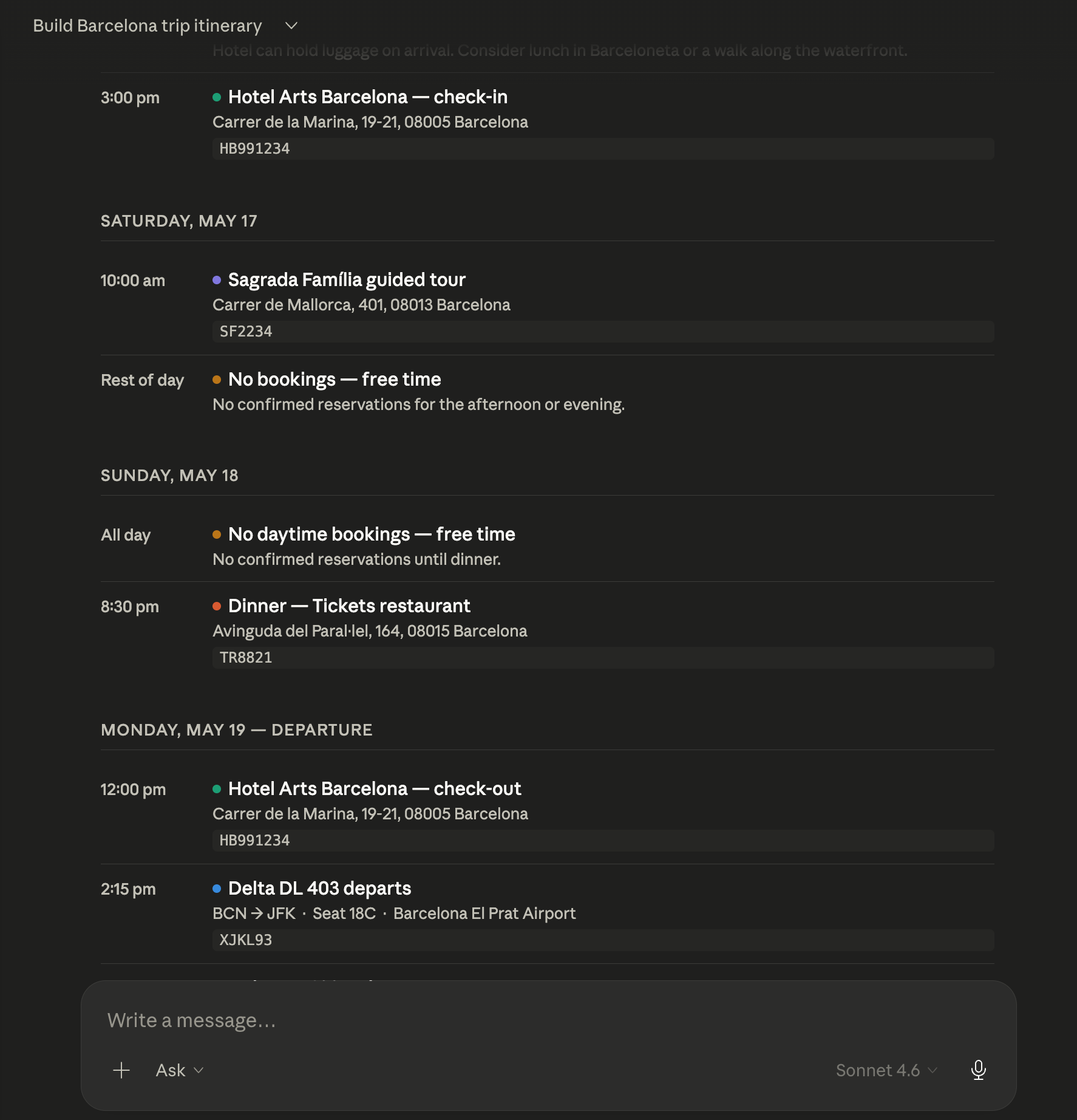Click the Sagrada Família guided tour heading
Image resolution: width=1077 pixels, height=1120 pixels.
[x=347, y=280]
